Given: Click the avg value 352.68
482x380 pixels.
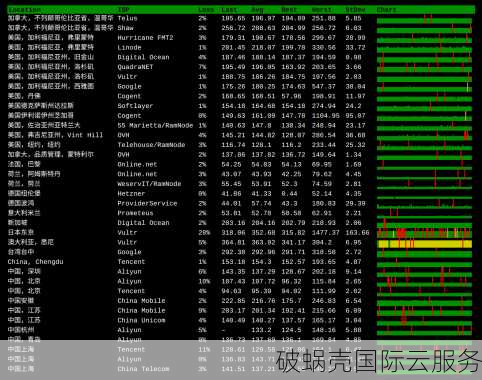Looking at the screenshot, I should [x=263, y=233].
